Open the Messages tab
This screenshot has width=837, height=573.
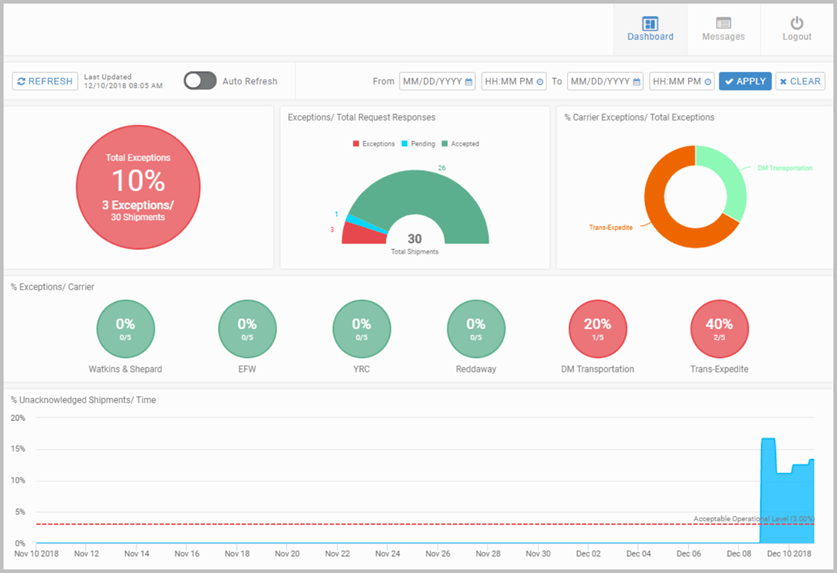coord(723,29)
